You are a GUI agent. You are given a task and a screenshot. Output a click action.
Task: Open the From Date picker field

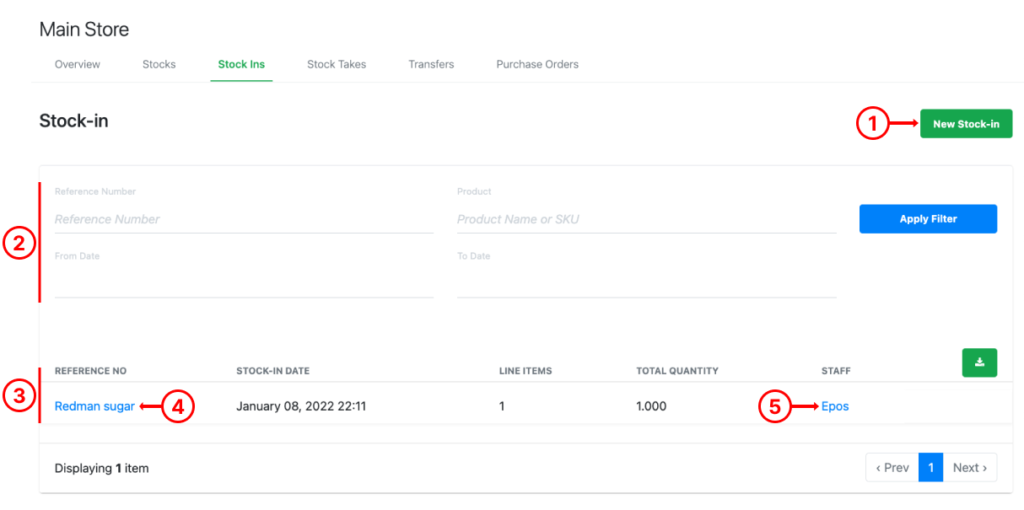(x=243, y=283)
